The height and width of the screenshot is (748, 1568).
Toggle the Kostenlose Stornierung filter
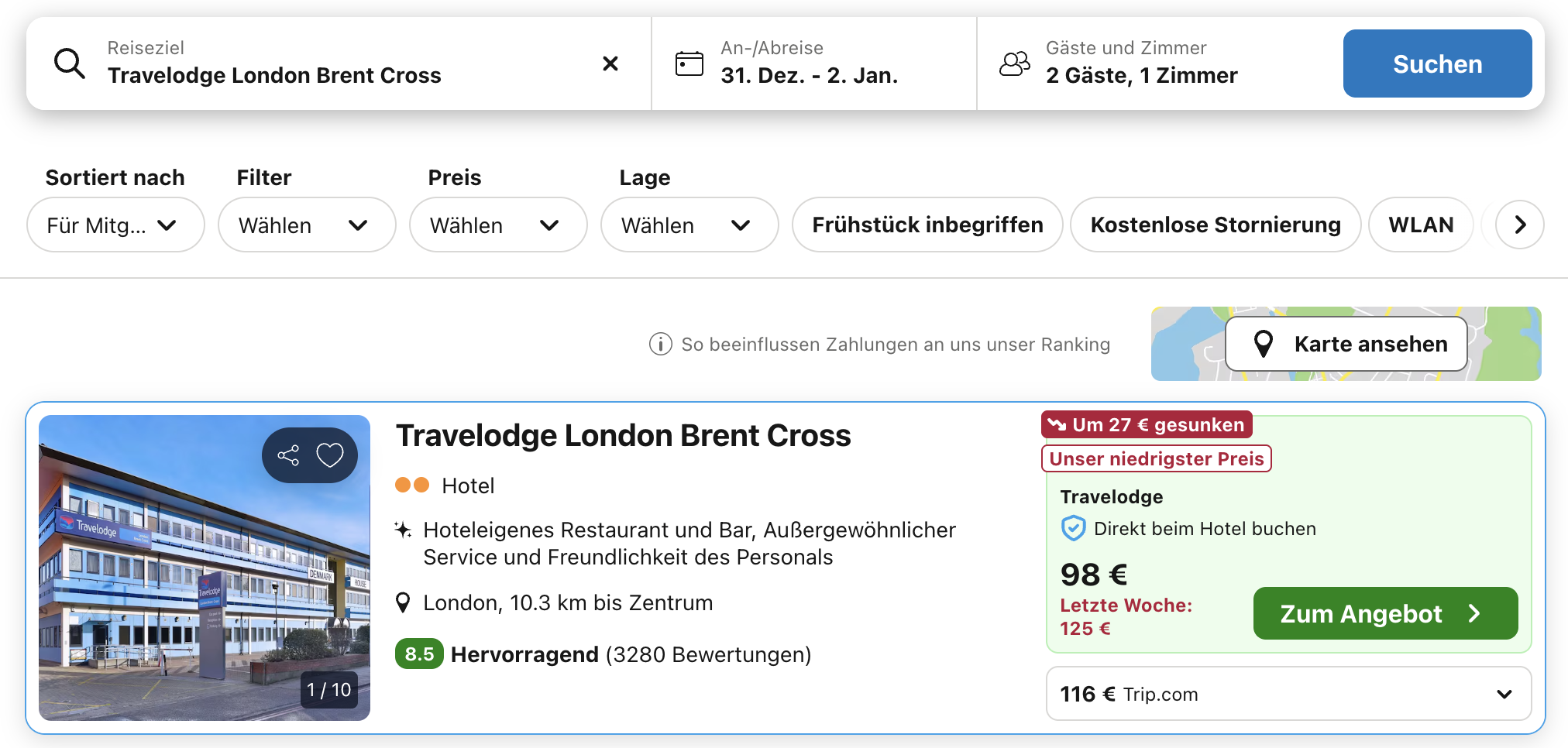tap(1215, 225)
